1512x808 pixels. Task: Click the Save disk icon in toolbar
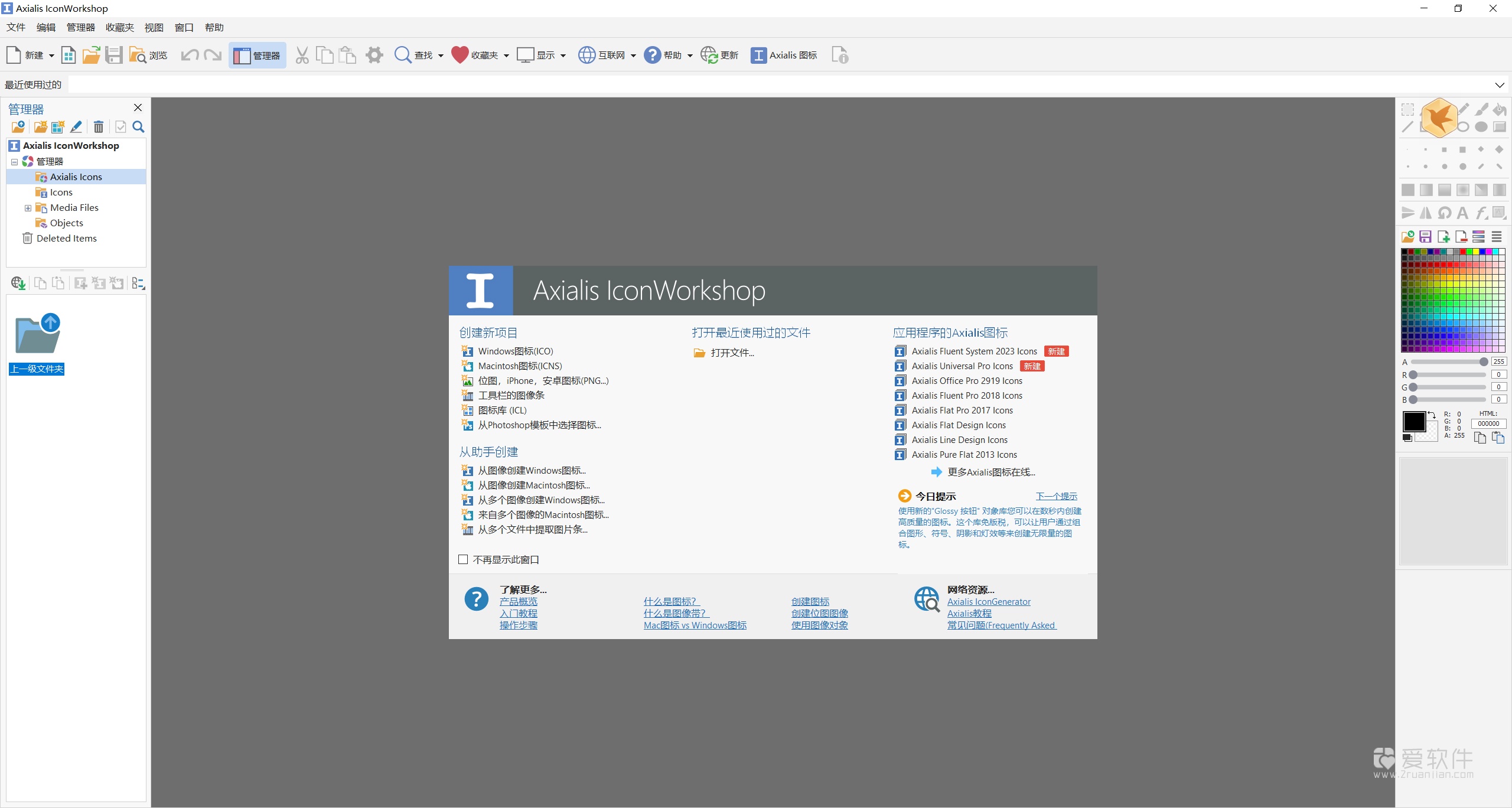click(x=113, y=56)
